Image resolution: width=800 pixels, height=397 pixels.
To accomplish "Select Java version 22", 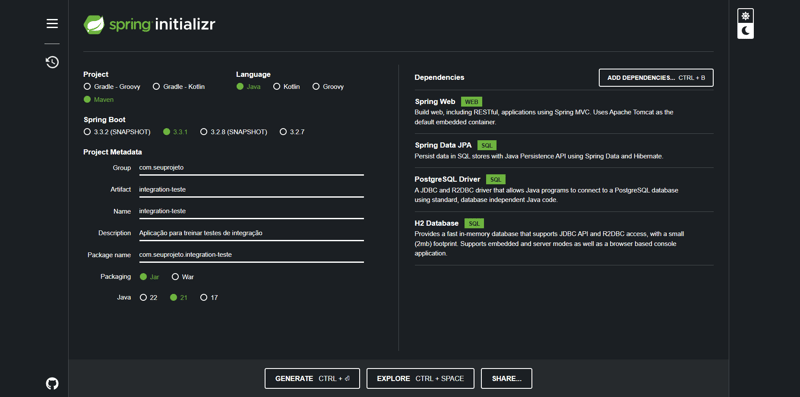I will (x=148, y=297).
